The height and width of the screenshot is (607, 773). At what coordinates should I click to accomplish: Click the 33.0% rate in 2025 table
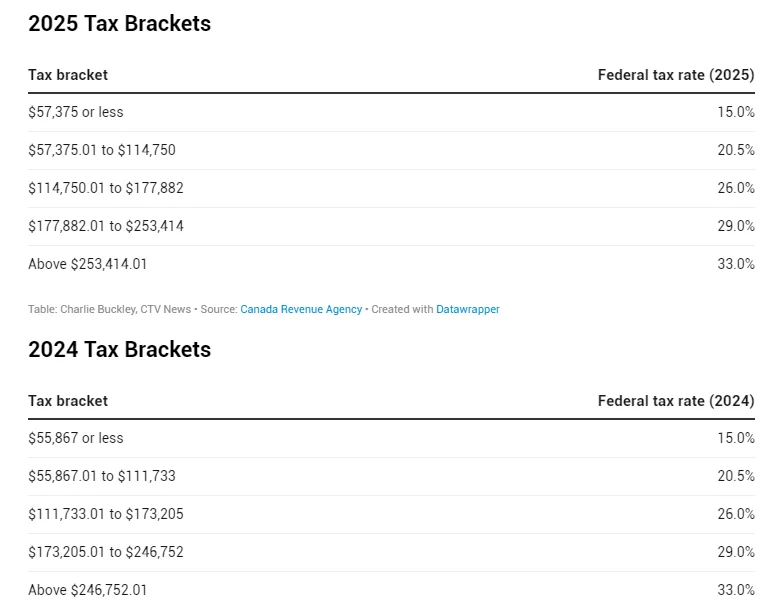(735, 265)
